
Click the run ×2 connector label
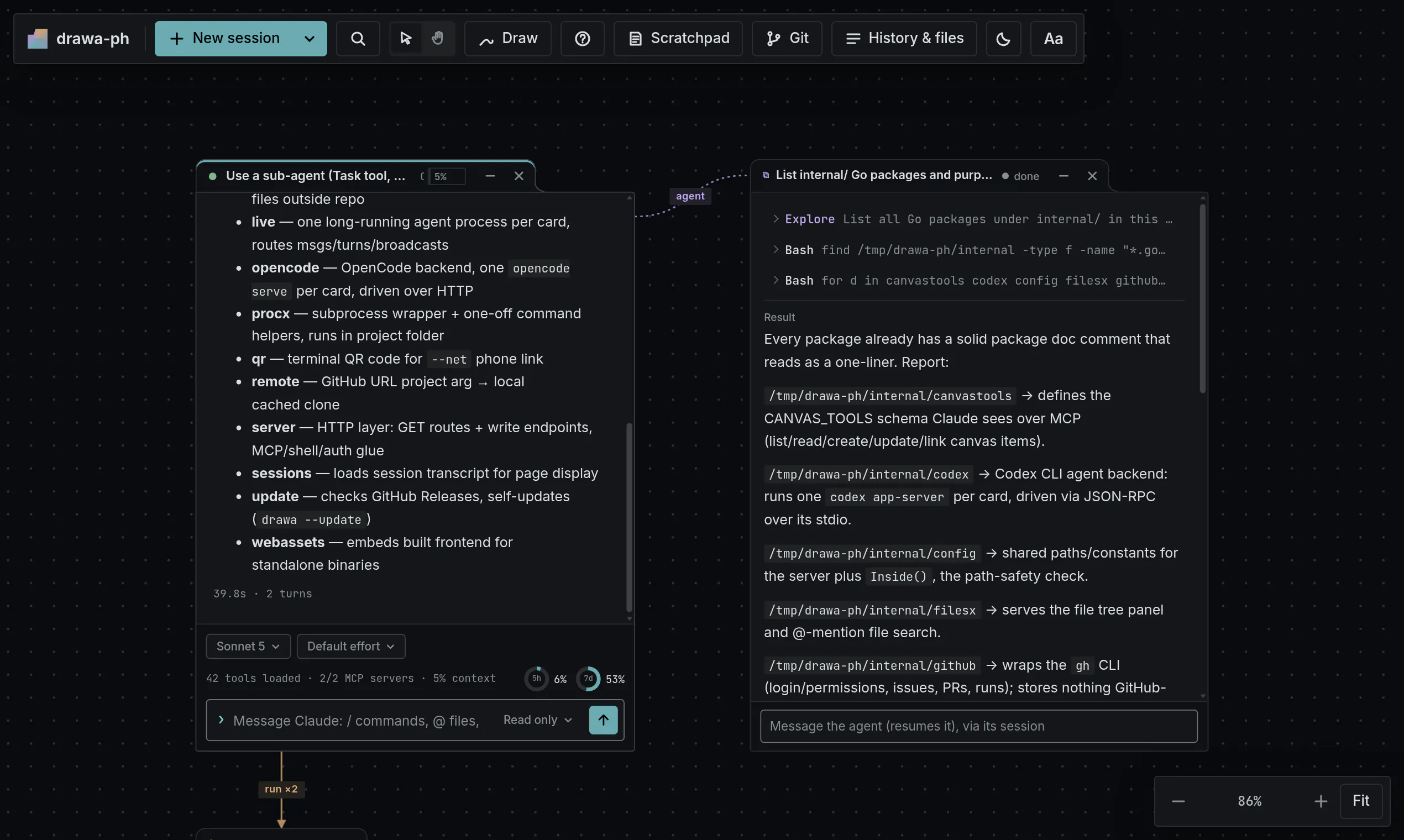point(281,789)
